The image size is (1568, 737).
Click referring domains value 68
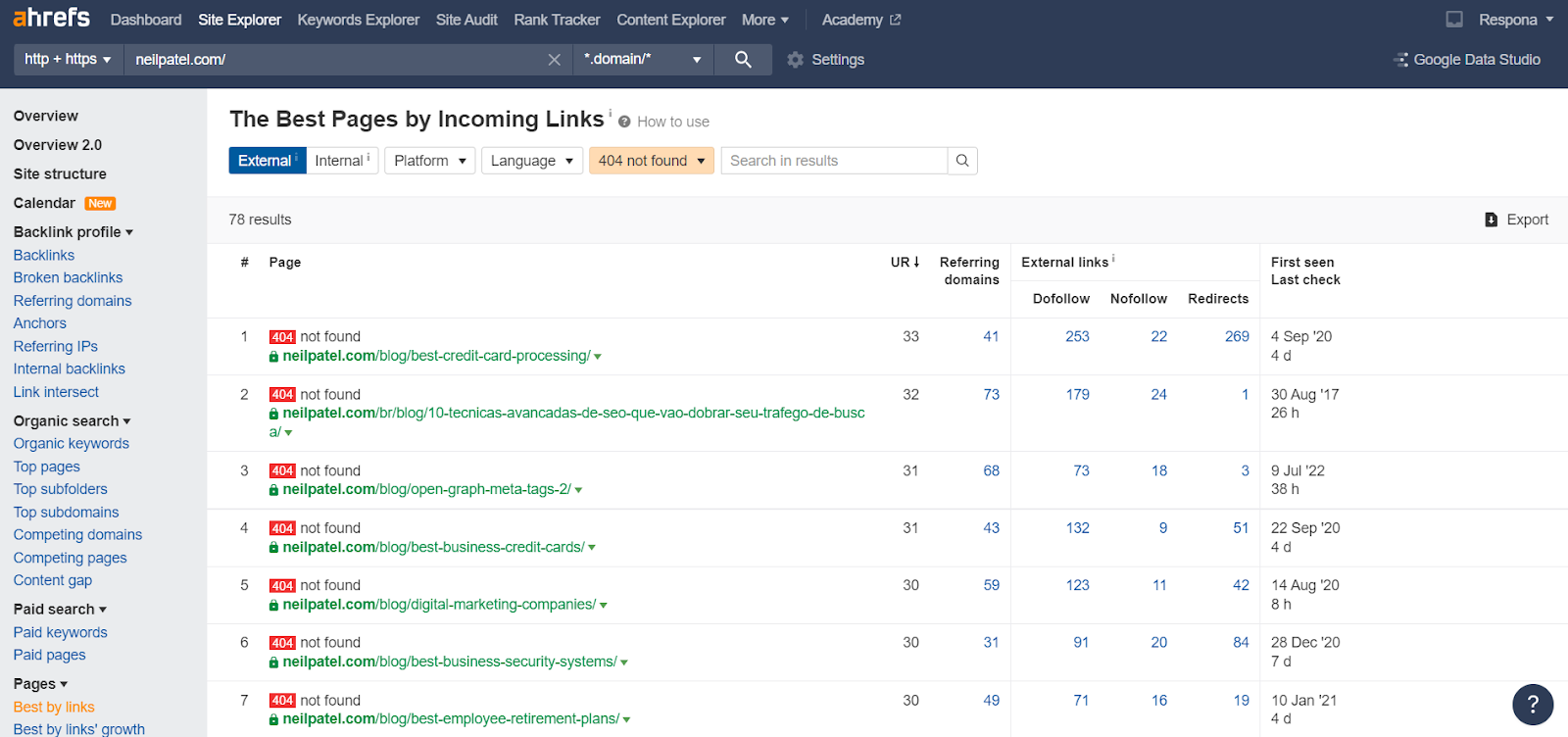[x=991, y=470]
